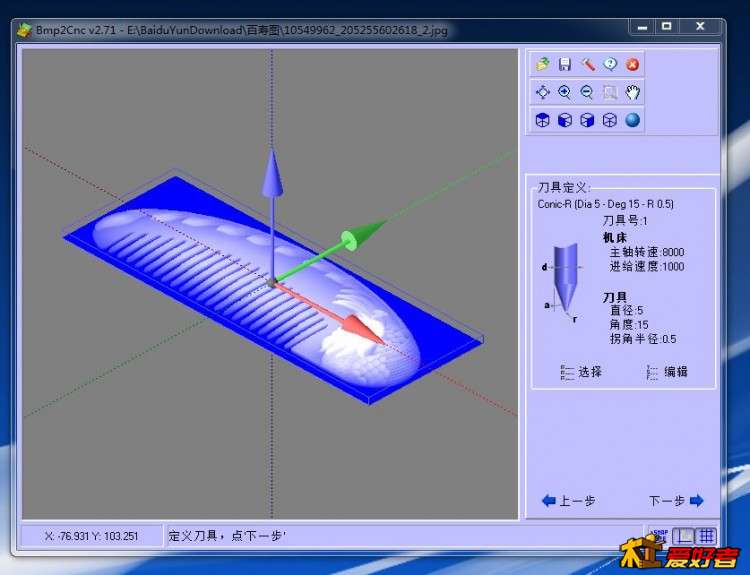Click the red X exit icon
The height and width of the screenshot is (575, 750).
pyautogui.click(x=632, y=64)
